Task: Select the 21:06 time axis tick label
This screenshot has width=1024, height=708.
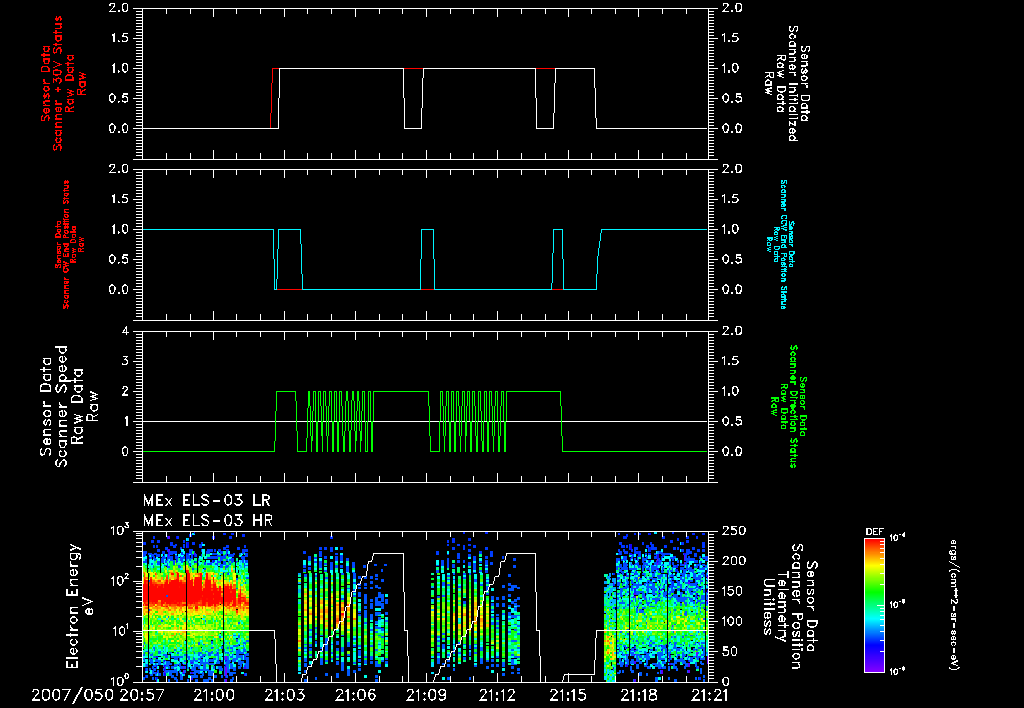Action: pyautogui.click(x=356, y=693)
